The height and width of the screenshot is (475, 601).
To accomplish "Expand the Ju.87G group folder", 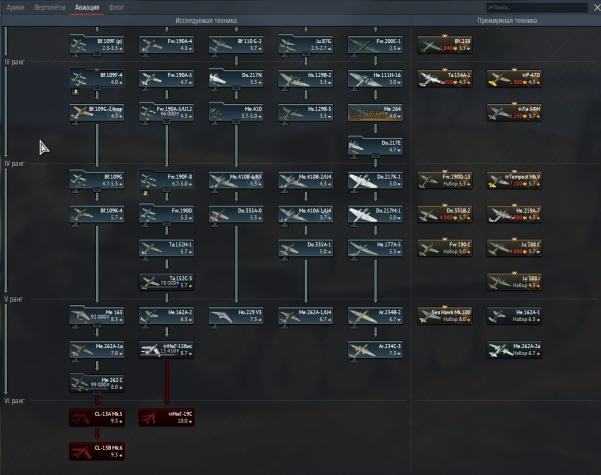I will coord(305,44).
